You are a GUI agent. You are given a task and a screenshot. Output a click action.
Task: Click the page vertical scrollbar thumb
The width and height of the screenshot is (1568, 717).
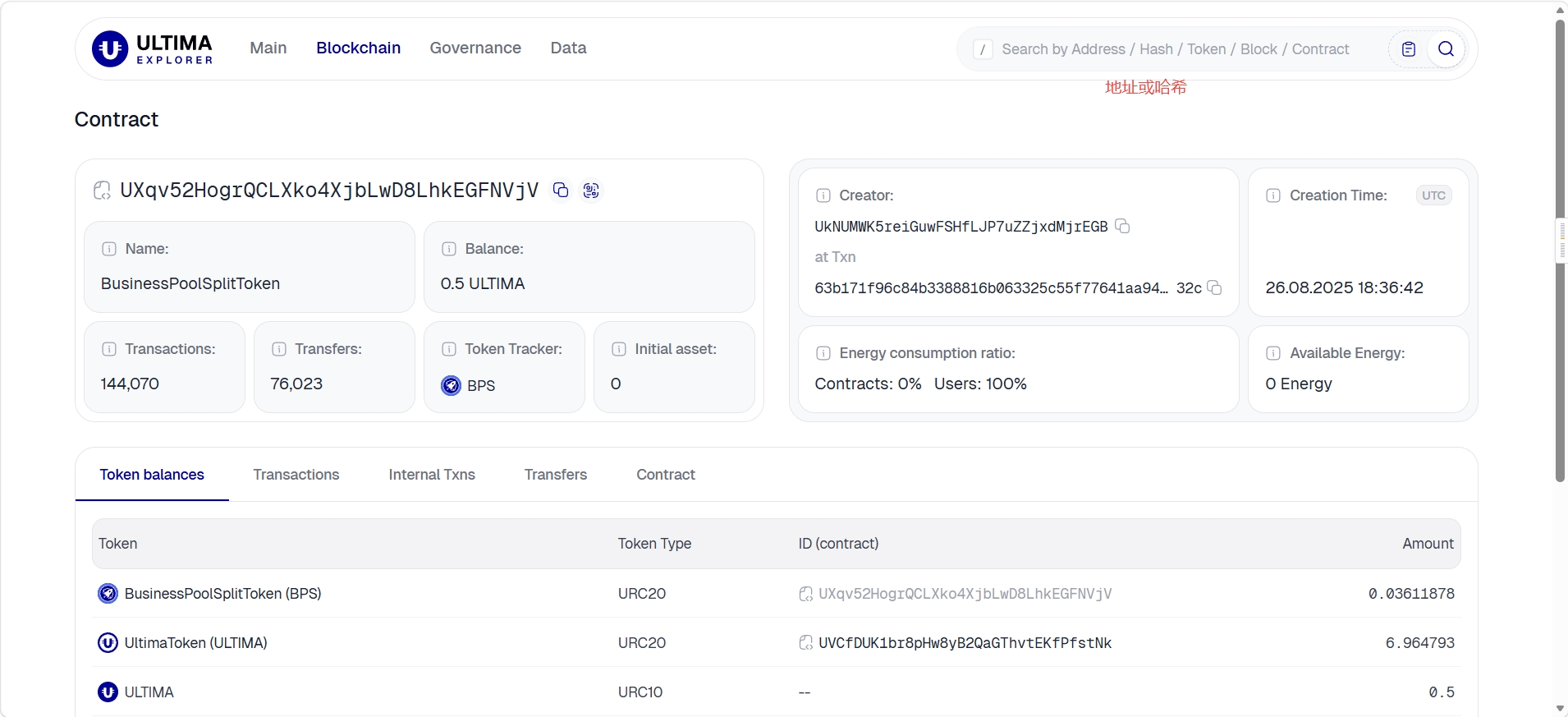click(x=1560, y=250)
